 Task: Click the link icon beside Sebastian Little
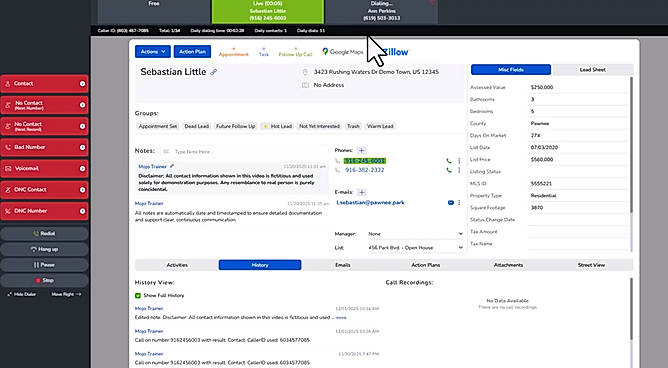click(213, 72)
